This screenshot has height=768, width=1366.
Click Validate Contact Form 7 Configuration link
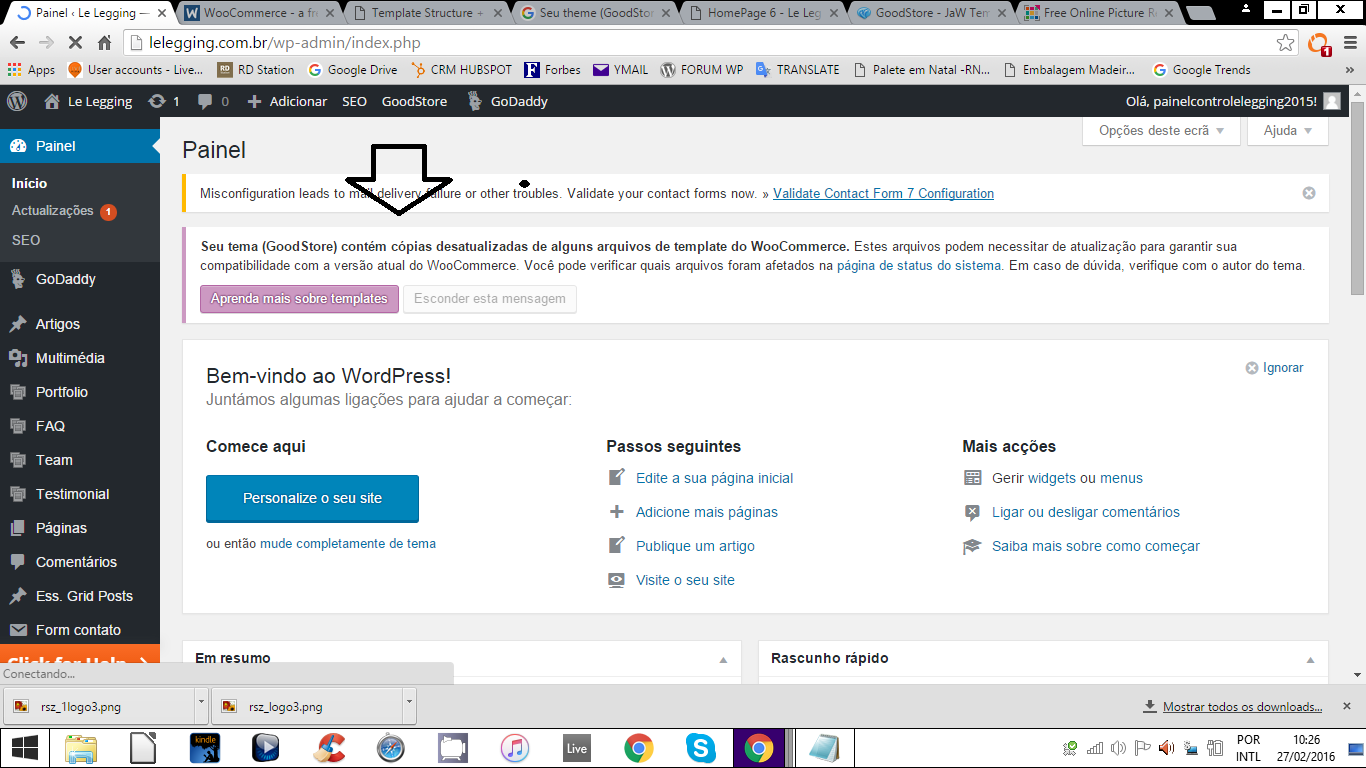(883, 193)
